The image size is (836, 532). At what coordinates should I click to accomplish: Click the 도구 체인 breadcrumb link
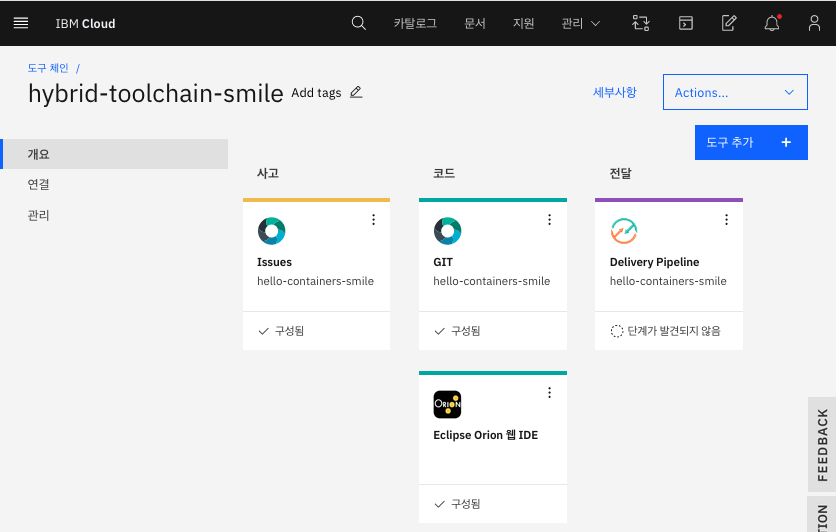click(x=48, y=68)
